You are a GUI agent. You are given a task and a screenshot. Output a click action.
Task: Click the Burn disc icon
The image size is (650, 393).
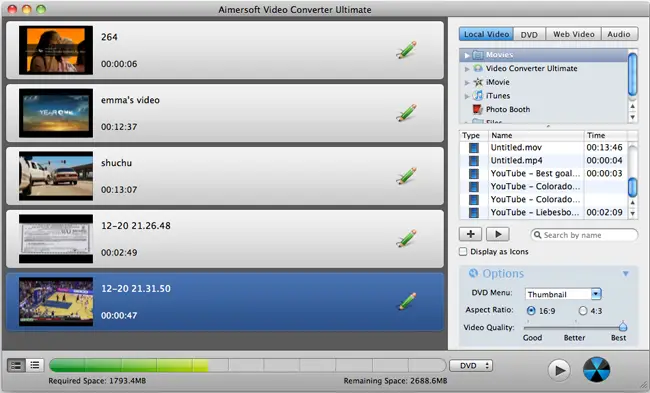[597, 369]
